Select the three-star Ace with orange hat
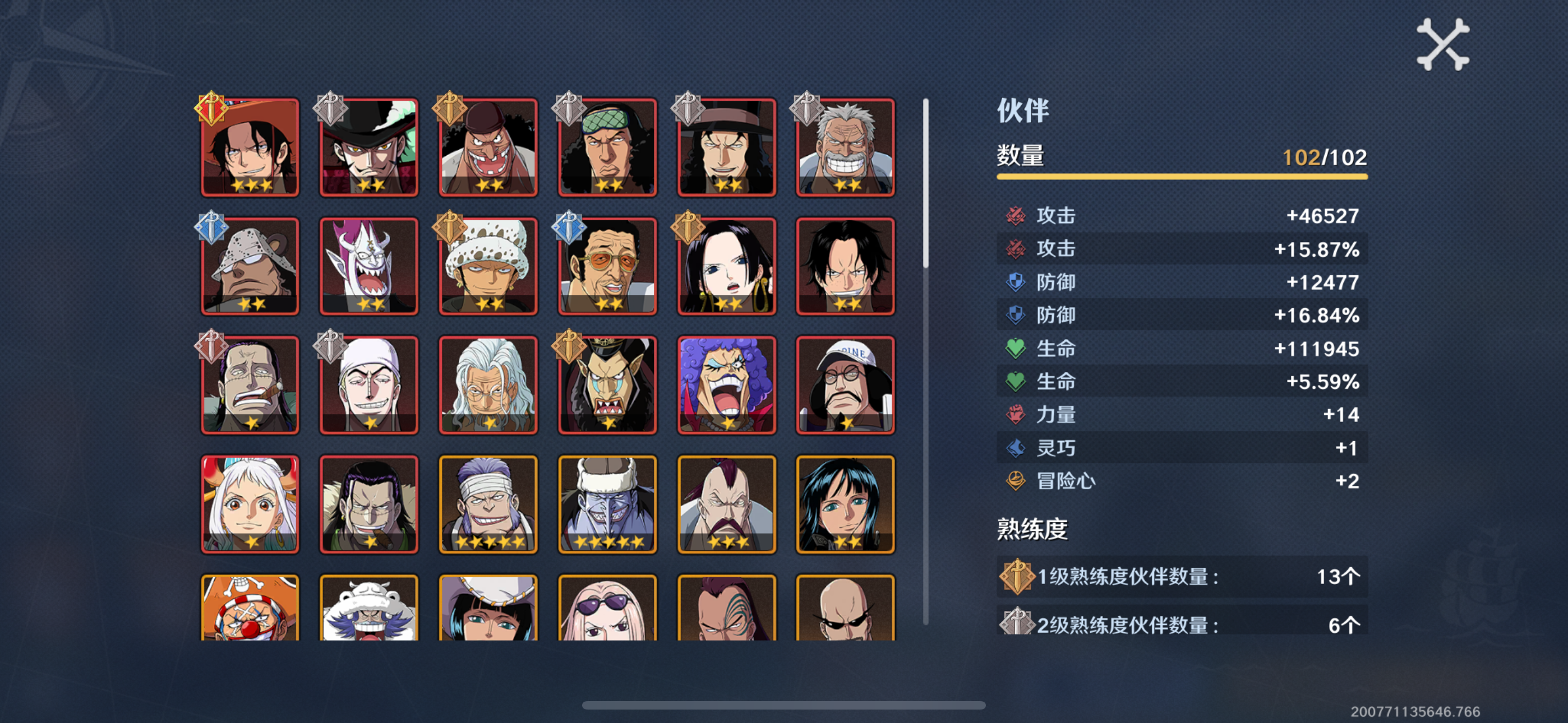This screenshot has width=1568, height=723. pyautogui.click(x=250, y=147)
